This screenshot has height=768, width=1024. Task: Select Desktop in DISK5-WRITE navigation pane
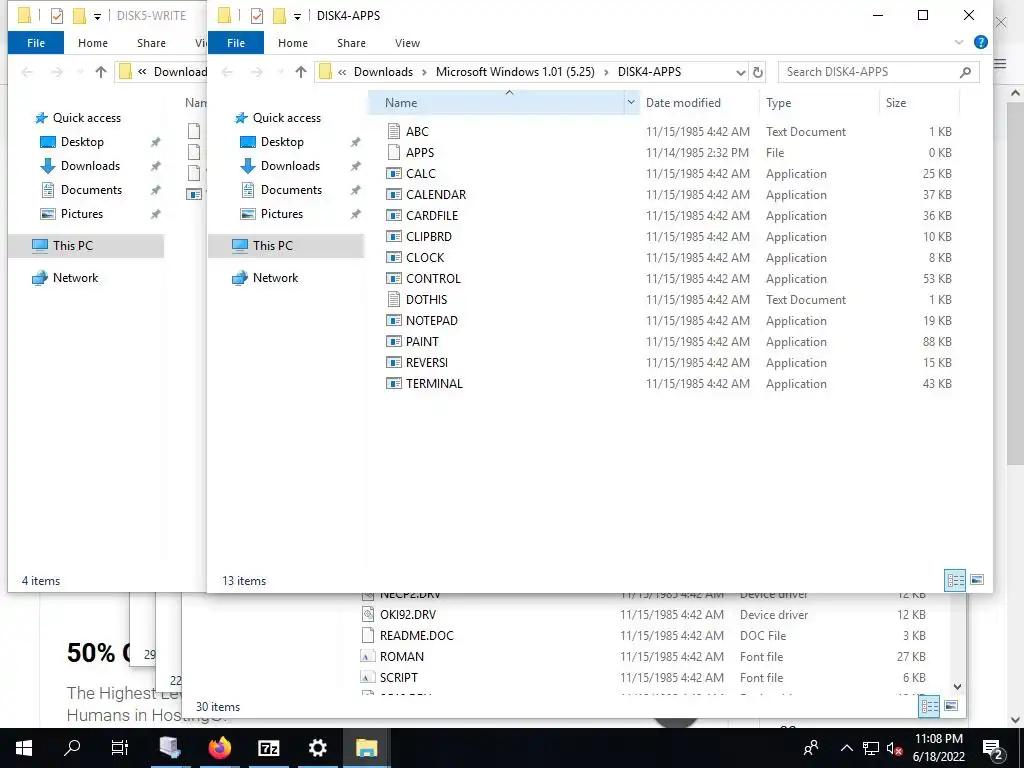click(82, 142)
